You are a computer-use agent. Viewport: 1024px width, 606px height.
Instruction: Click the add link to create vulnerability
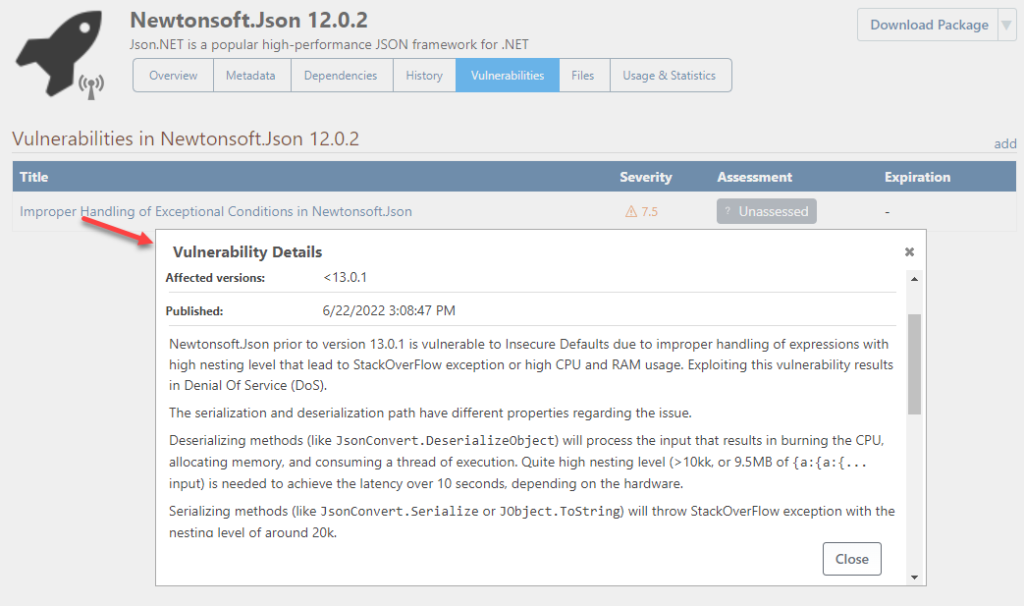point(1005,143)
